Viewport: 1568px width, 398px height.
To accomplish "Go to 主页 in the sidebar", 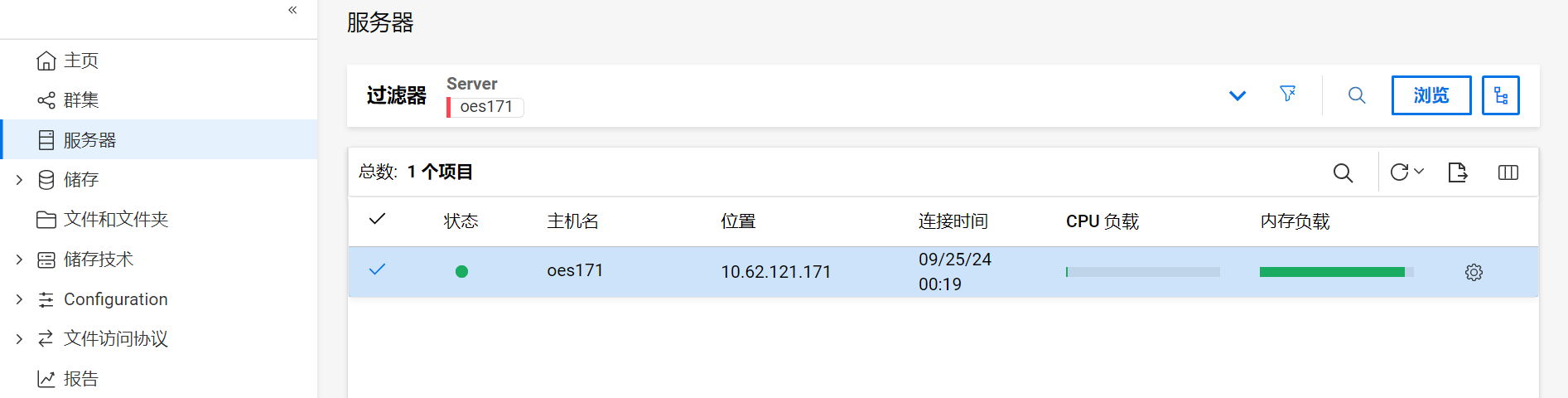I will point(80,61).
